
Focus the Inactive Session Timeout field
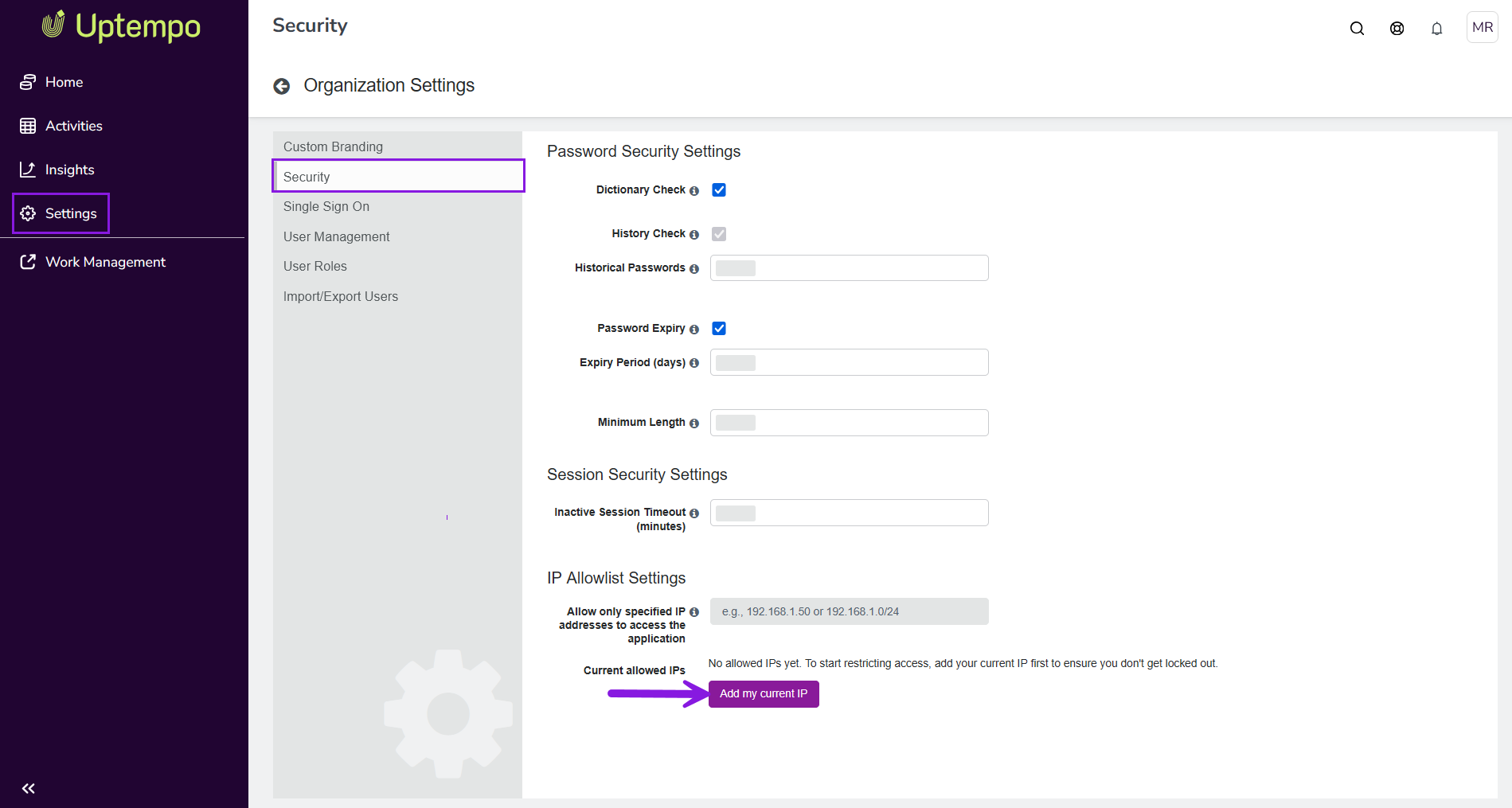(850, 513)
